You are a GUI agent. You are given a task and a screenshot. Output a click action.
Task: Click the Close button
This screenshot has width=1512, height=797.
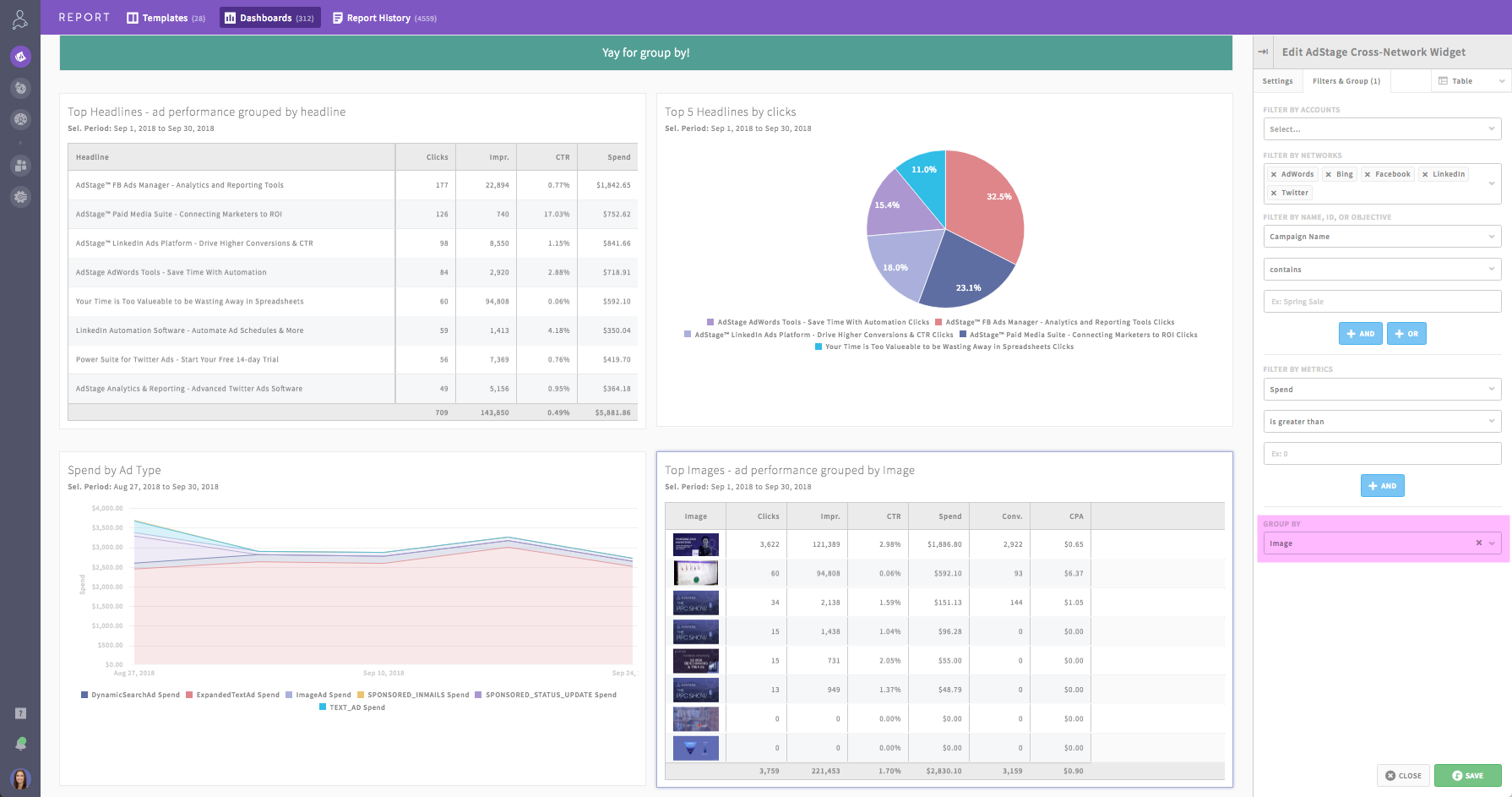coord(1403,776)
